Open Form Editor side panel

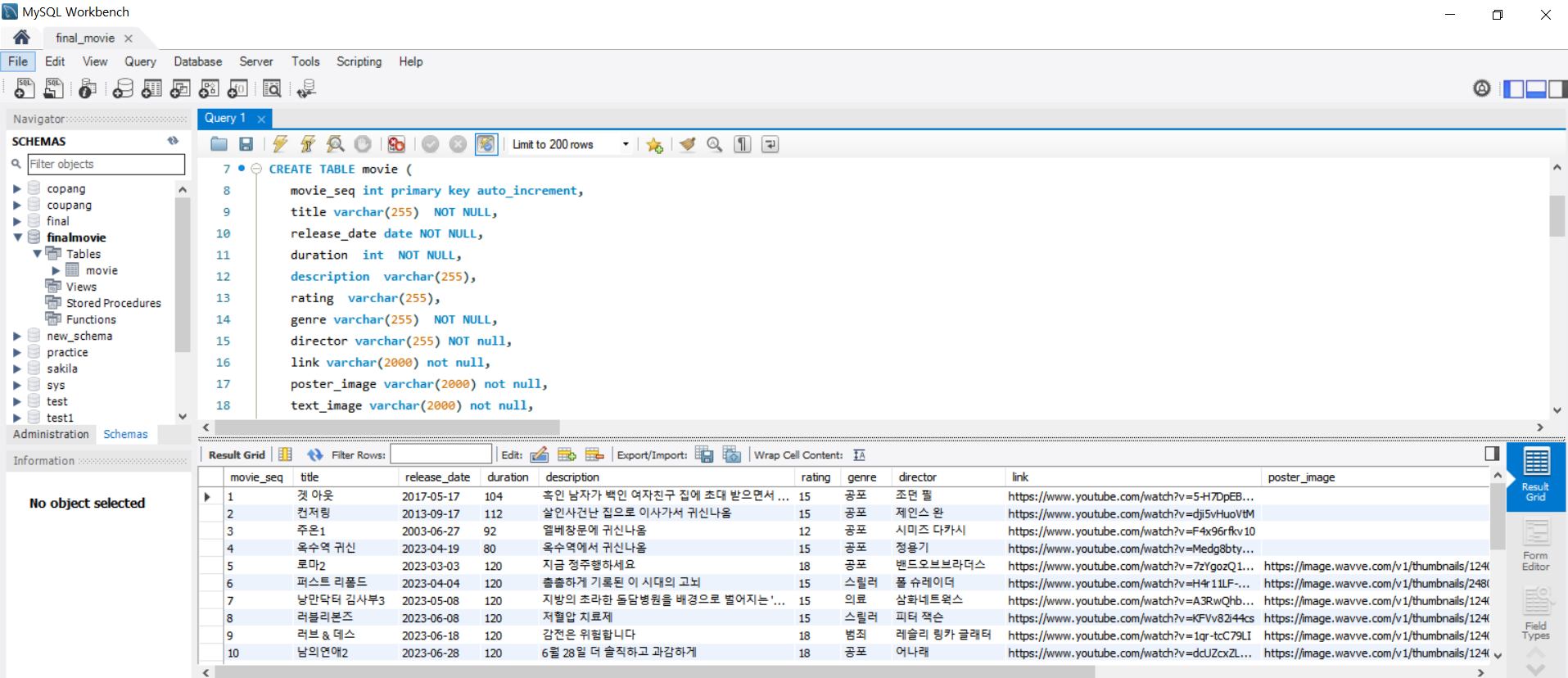pyautogui.click(x=1535, y=545)
